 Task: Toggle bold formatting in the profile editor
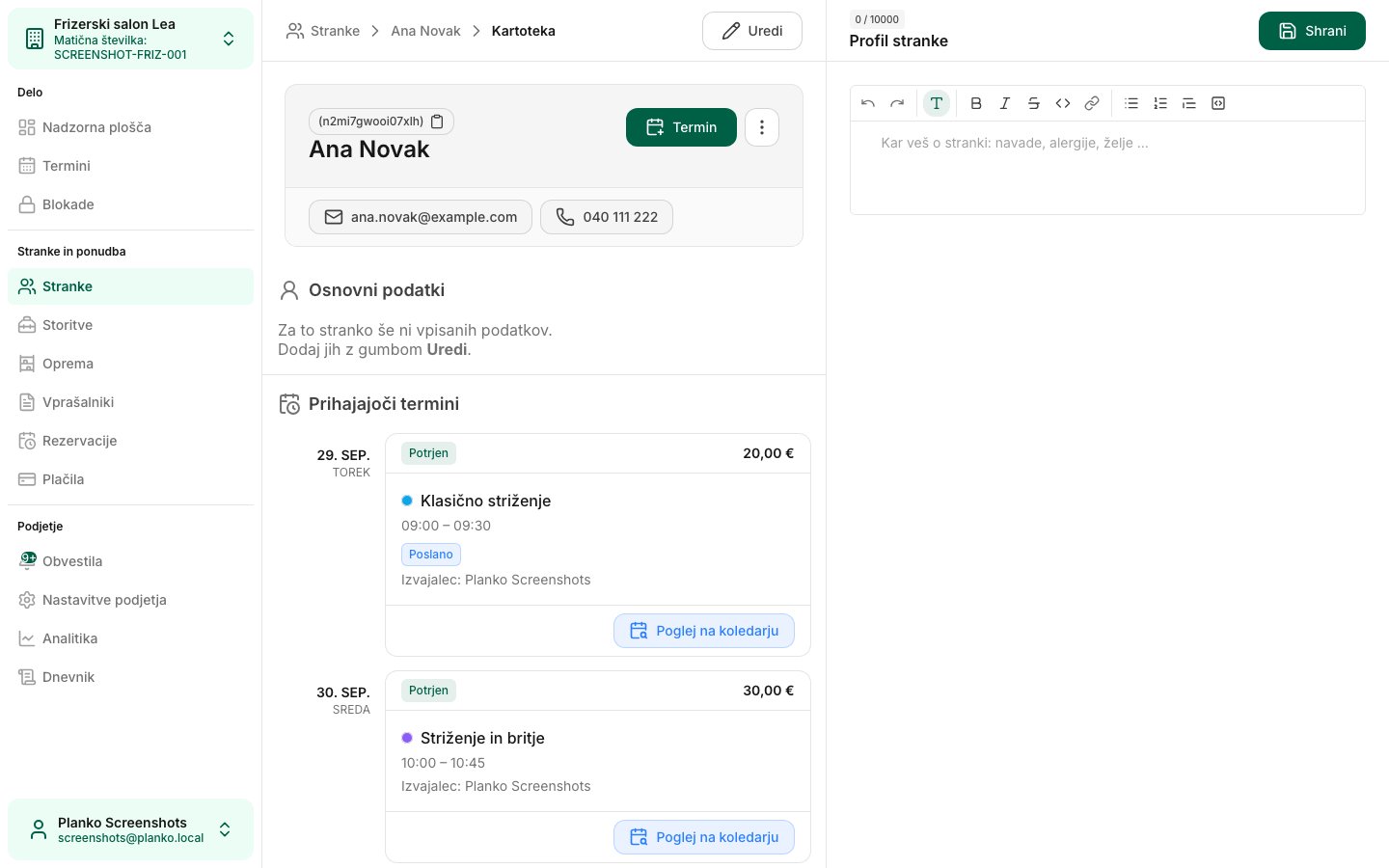(976, 103)
